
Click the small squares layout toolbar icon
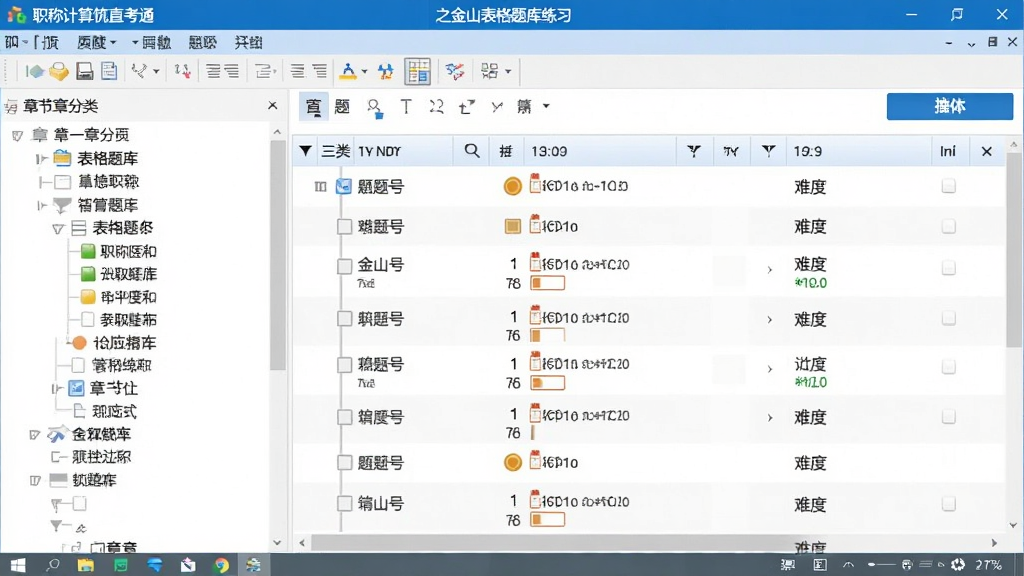[x=489, y=71]
